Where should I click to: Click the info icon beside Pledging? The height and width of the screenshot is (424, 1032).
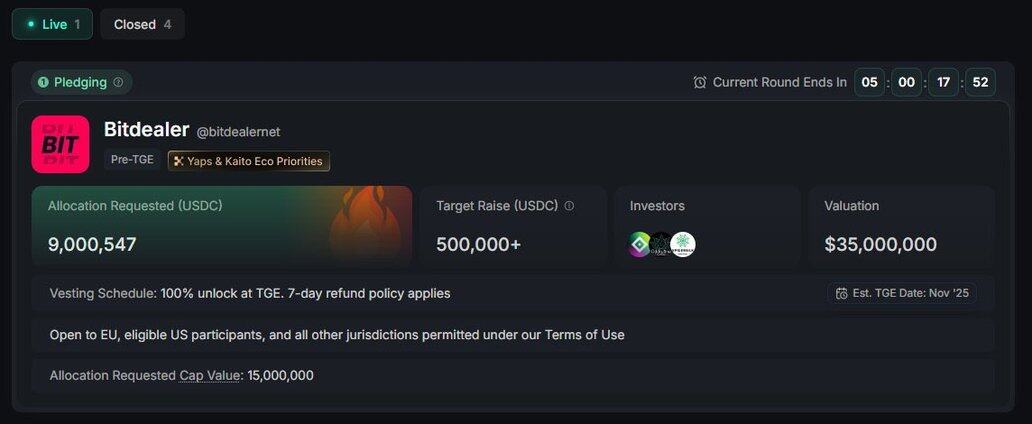[x=118, y=82]
